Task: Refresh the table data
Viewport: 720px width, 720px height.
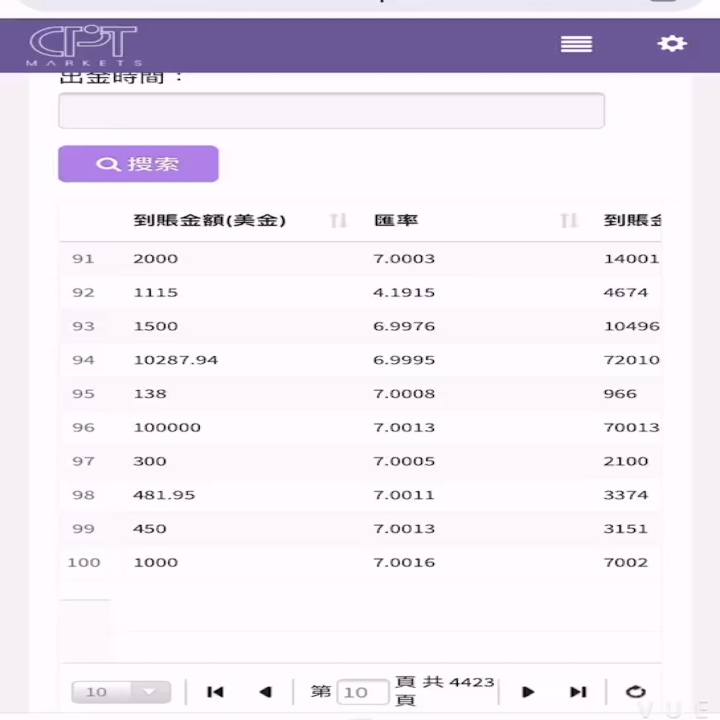Action: pyautogui.click(x=636, y=692)
